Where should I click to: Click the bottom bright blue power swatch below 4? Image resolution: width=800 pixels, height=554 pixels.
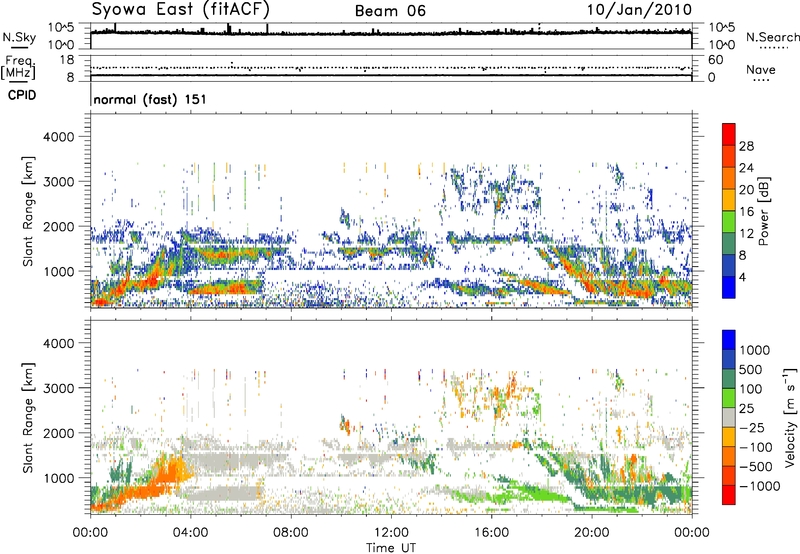(x=729, y=287)
